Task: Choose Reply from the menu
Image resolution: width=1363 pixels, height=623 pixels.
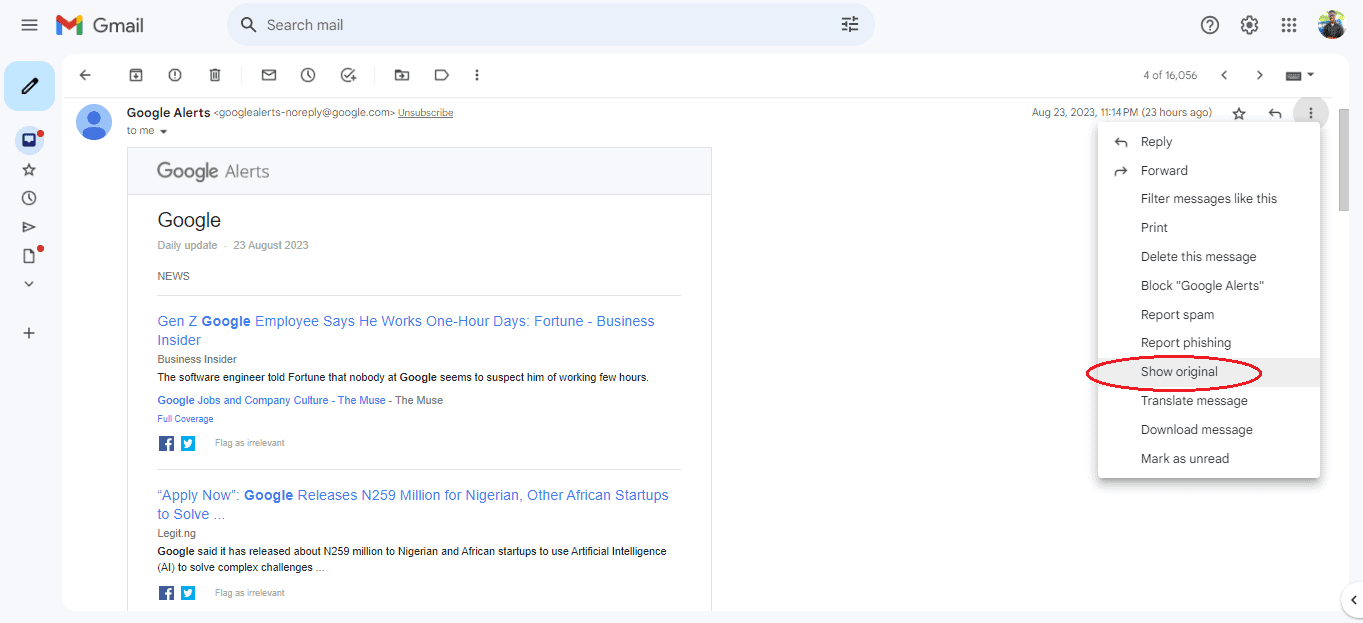Action: (x=1209, y=142)
